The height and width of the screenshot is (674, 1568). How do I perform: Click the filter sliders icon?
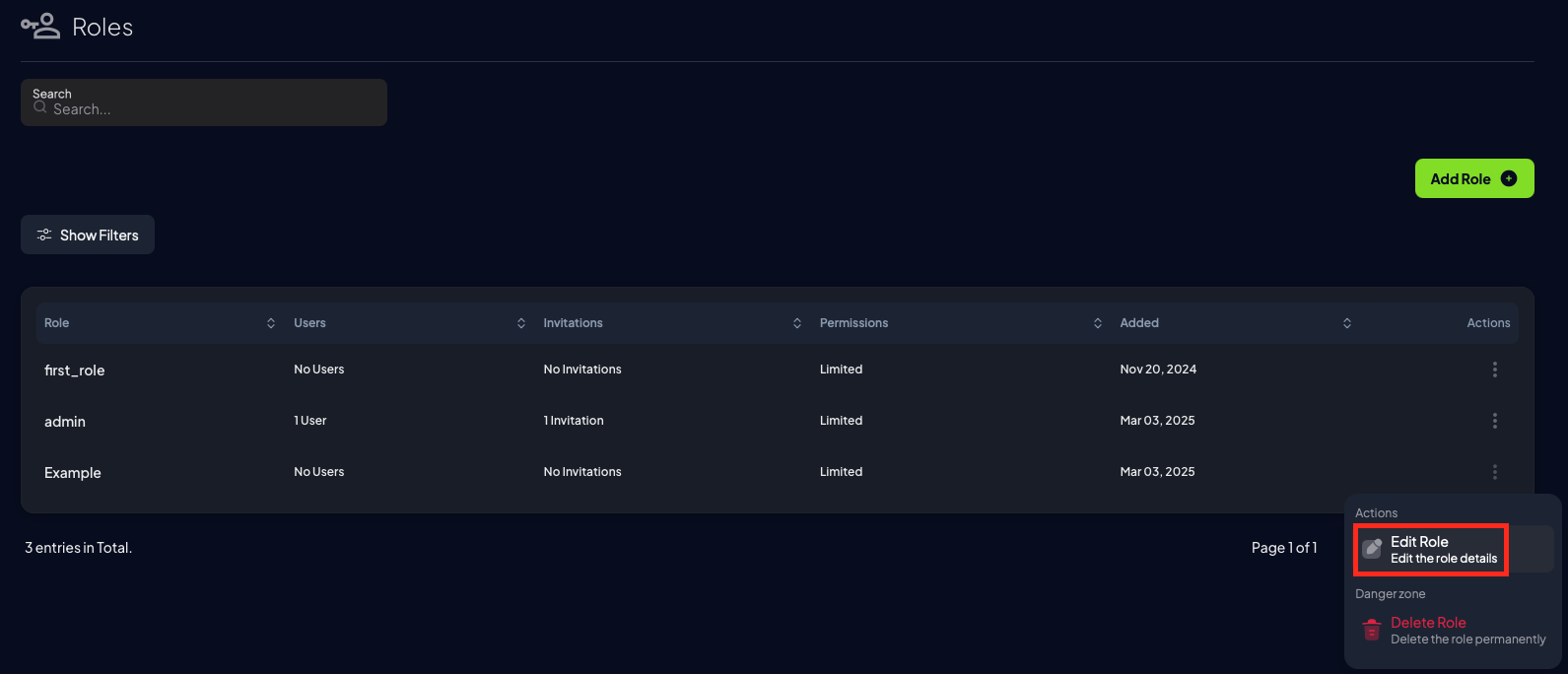click(44, 235)
